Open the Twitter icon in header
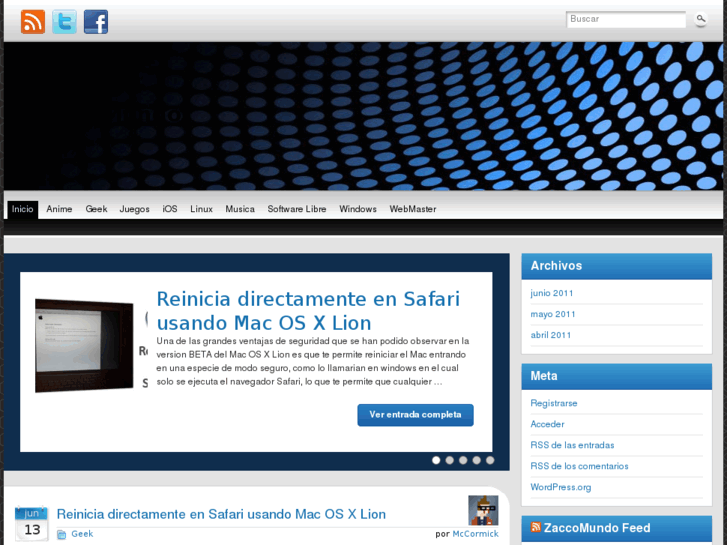727x545 pixels. (64, 22)
